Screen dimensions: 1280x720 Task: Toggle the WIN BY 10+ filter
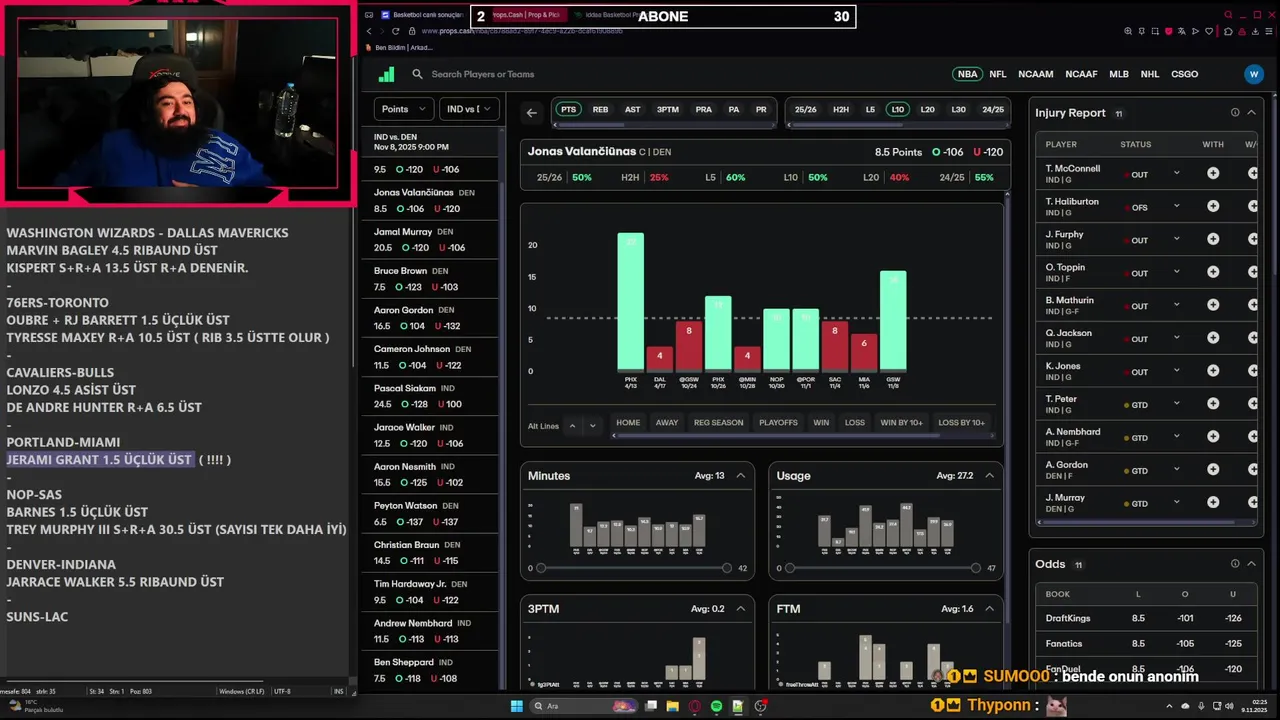point(902,423)
